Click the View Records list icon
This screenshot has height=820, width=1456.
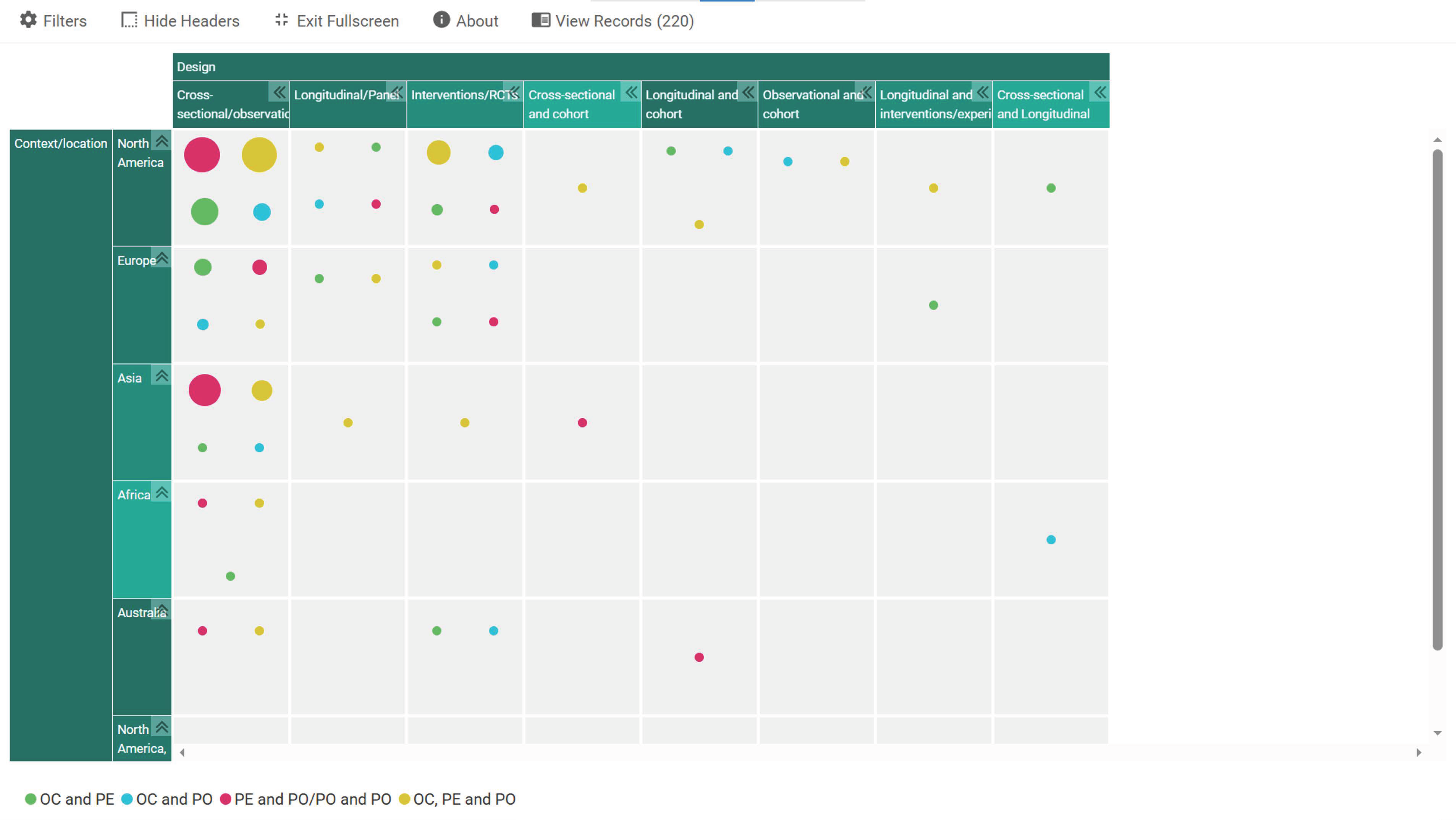click(540, 20)
